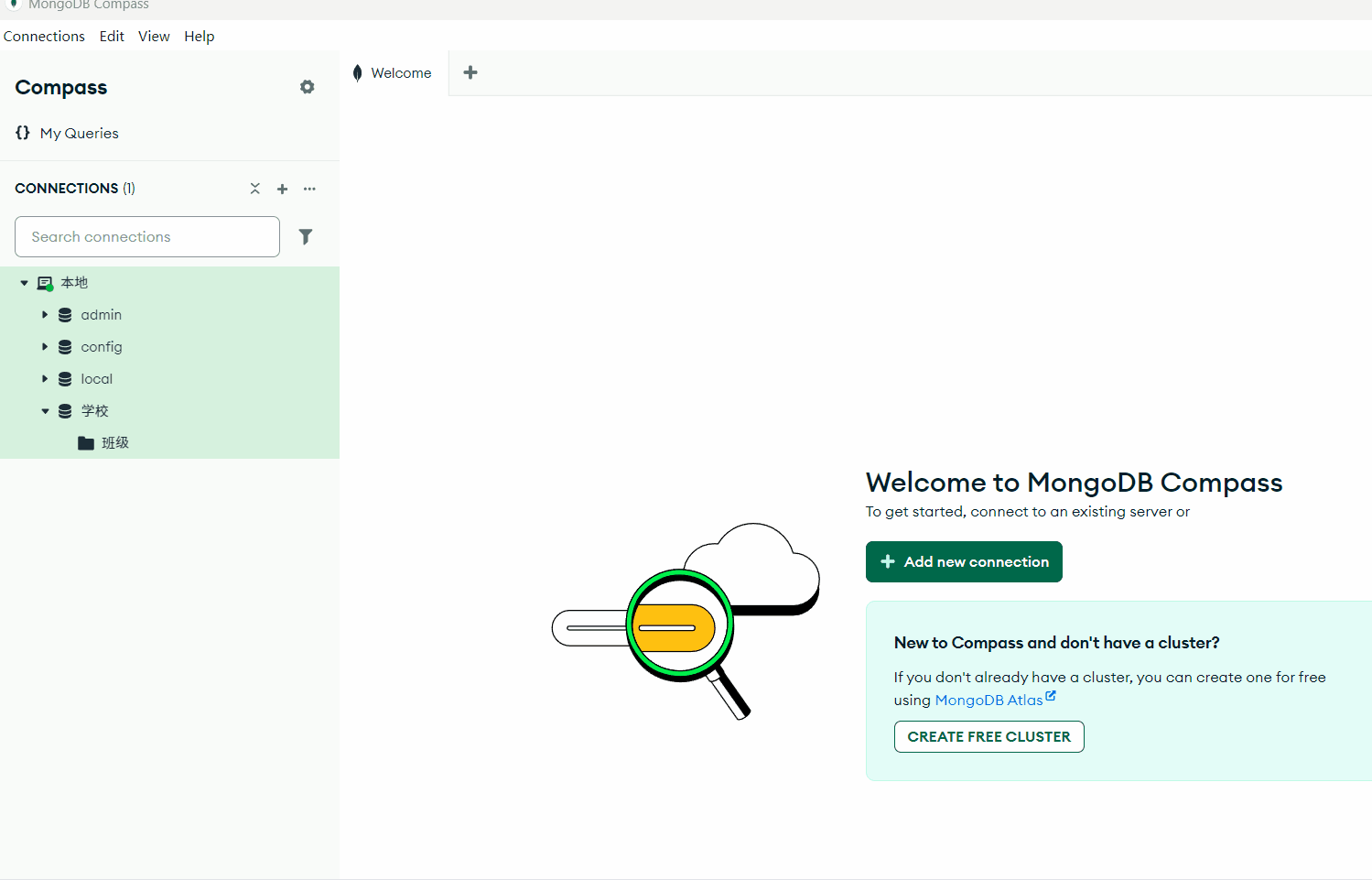Image resolution: width=1372 pixels, height=880 pixels.
Task: Click the MongoDB Compass title bar logo
Action: [x=14, y=4]
